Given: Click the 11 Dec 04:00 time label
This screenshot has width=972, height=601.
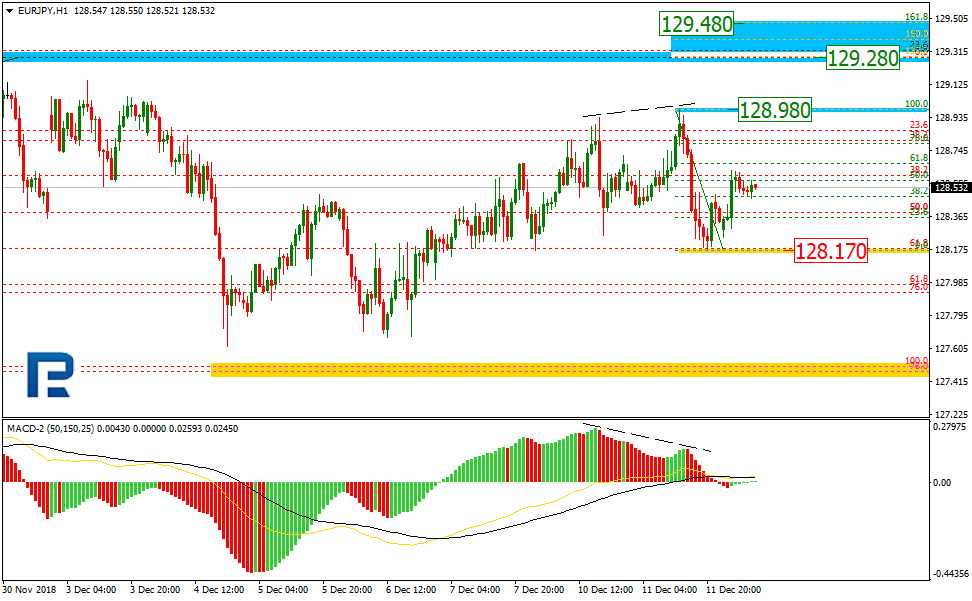Looking at the screenshot, I should point(669,589).
